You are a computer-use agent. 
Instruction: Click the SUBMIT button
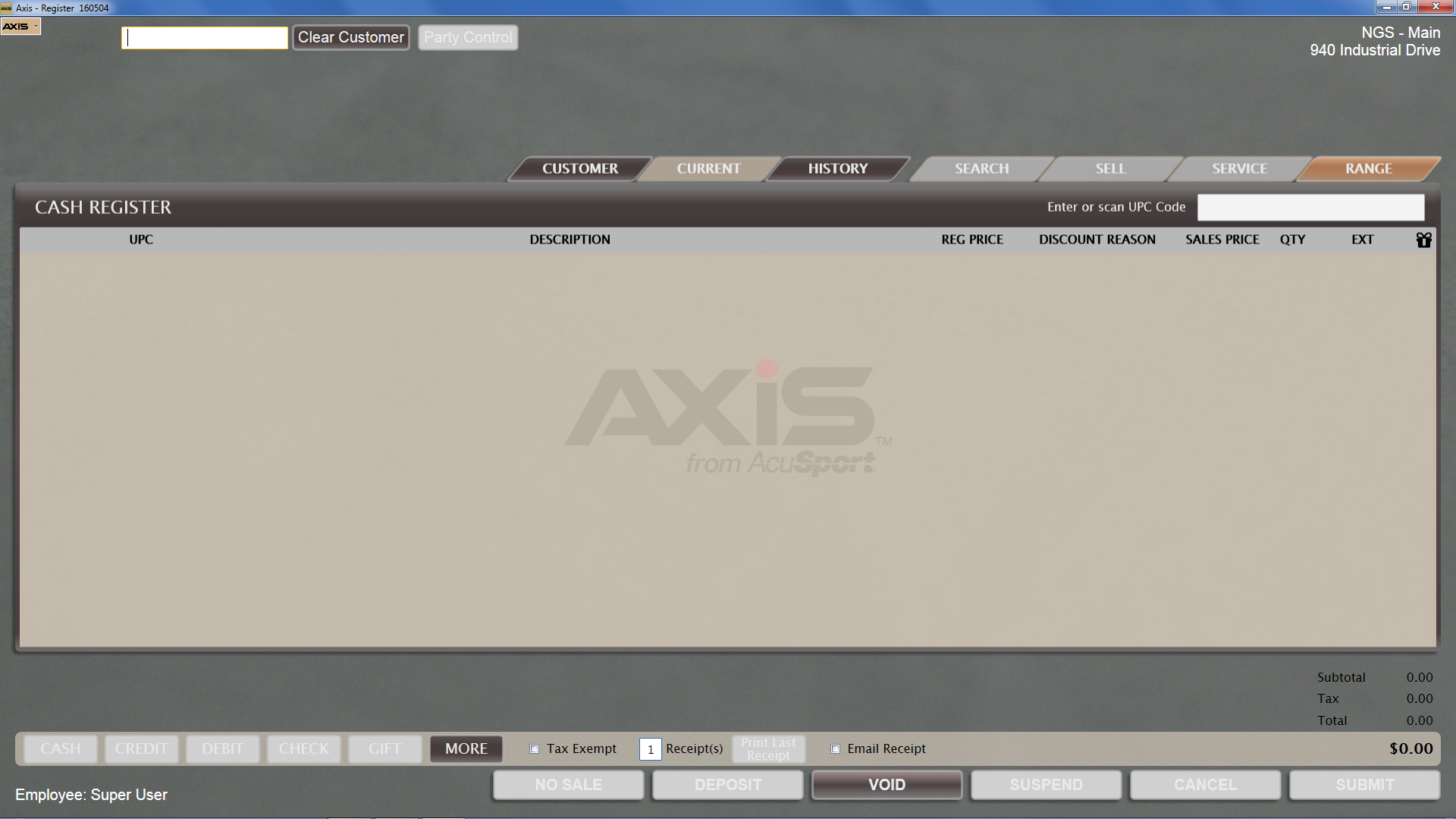pyautogui.click(x=1365, y=785)
